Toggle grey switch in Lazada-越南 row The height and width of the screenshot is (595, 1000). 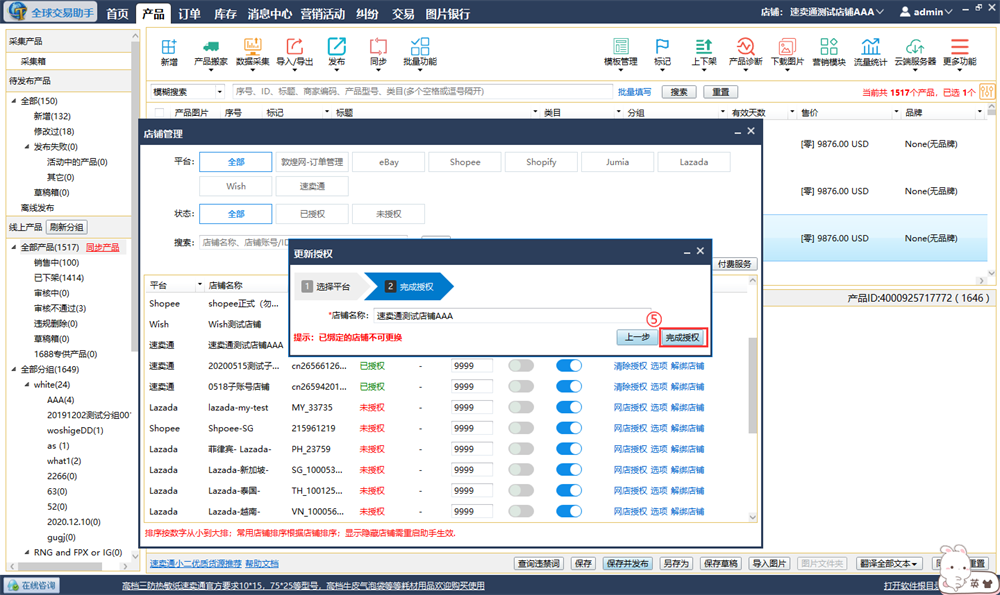click(521, 511)
